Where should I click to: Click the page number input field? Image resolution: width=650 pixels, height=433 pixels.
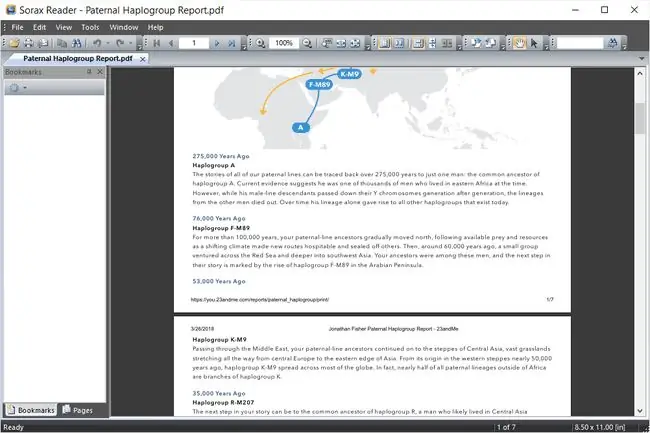[194, 43]
